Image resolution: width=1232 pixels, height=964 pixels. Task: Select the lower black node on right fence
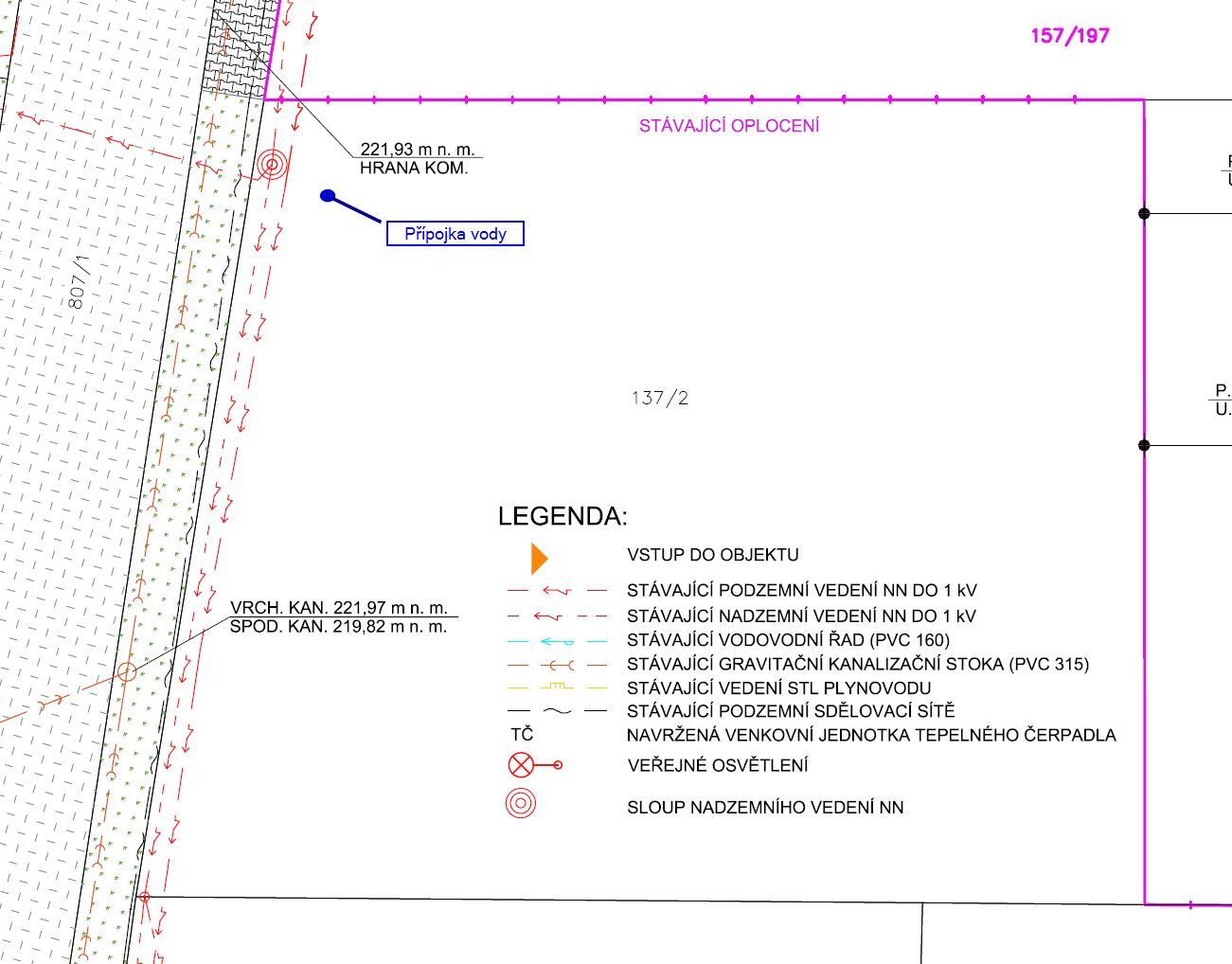[x=1144, y=445]
